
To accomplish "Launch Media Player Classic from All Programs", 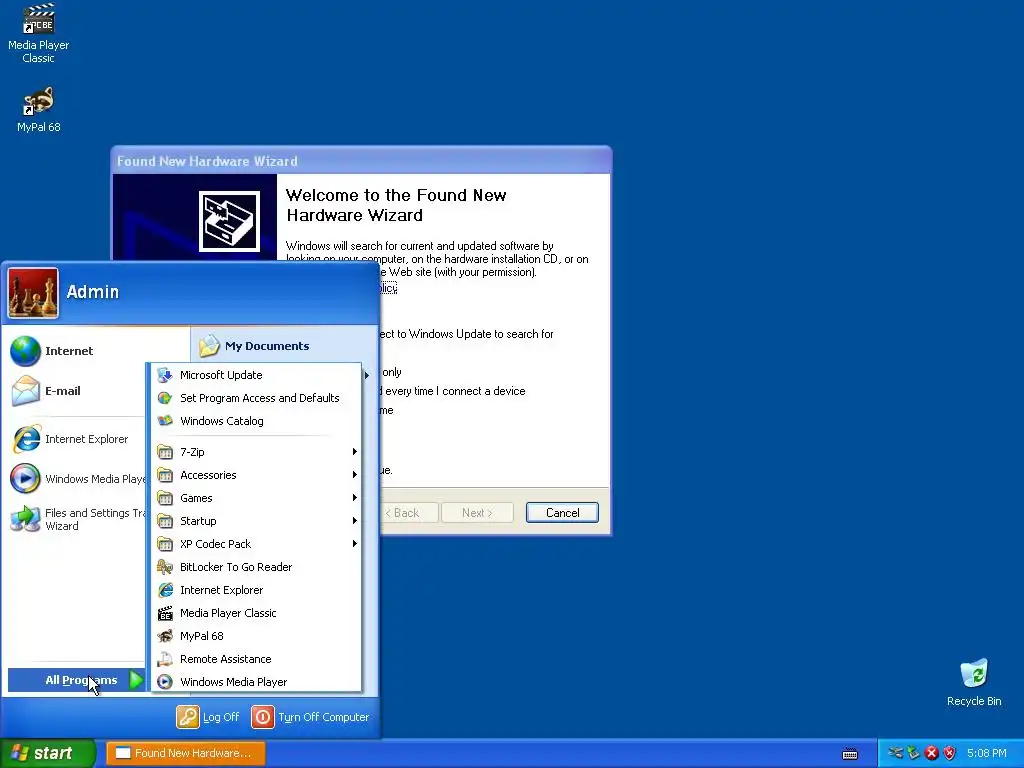I will (256, 613).
